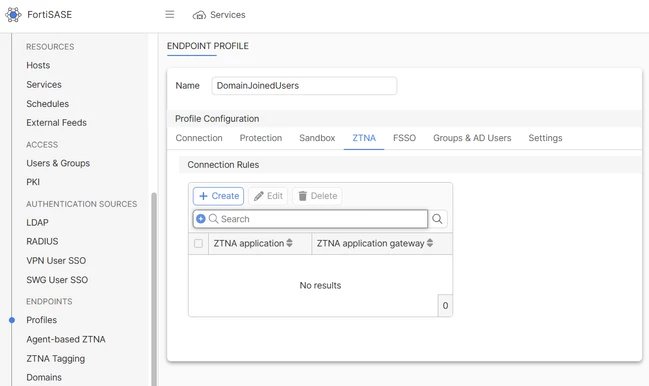The image size is (649, 386).
Task: Click the magnifier search button beside search field
Action: point(437,219)
